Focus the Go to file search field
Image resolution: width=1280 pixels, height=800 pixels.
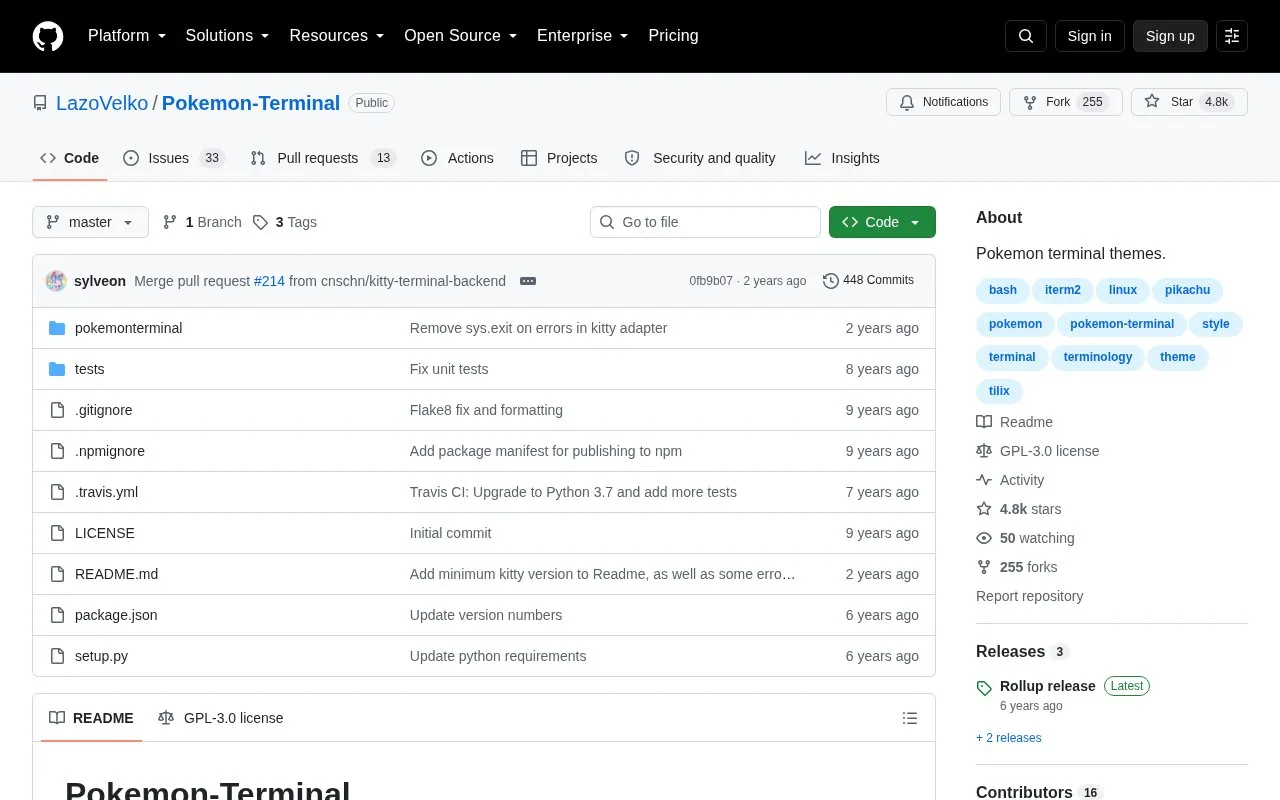pos(705,222)
